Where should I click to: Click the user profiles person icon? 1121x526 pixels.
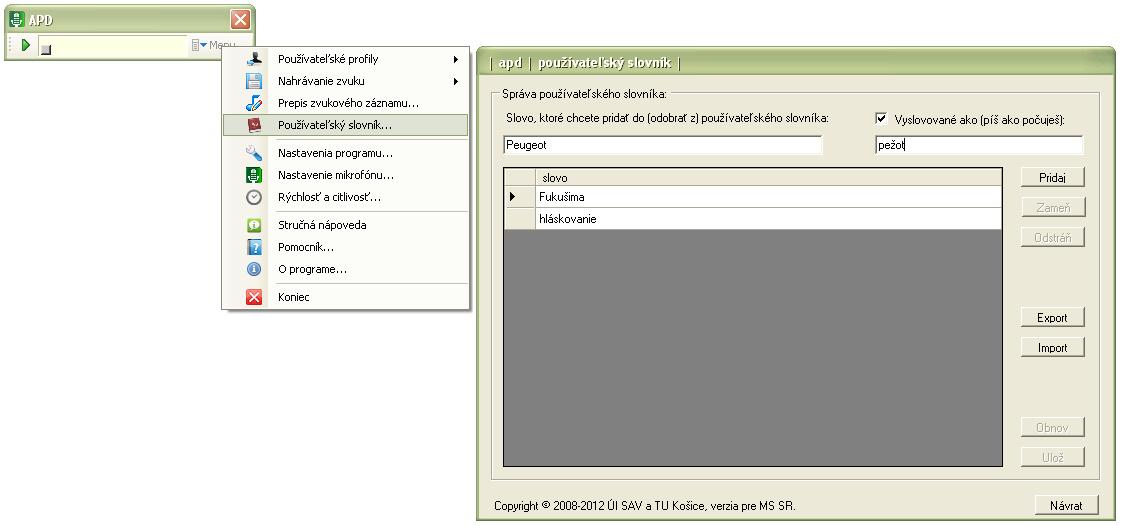tap(254, 59)
